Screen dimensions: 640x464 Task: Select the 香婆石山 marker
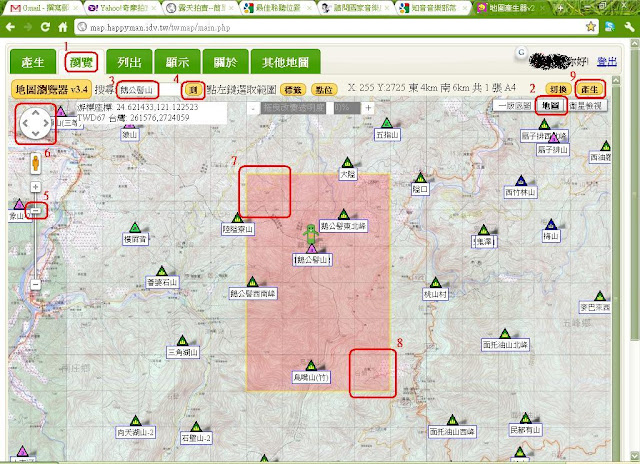tap(162, 270)
